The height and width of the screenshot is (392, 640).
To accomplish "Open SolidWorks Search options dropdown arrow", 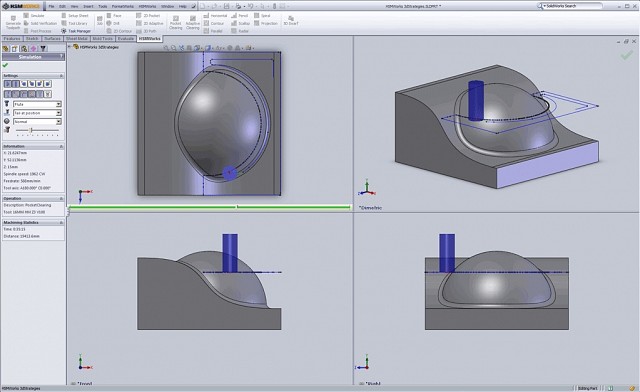I will tap(544, 6).
